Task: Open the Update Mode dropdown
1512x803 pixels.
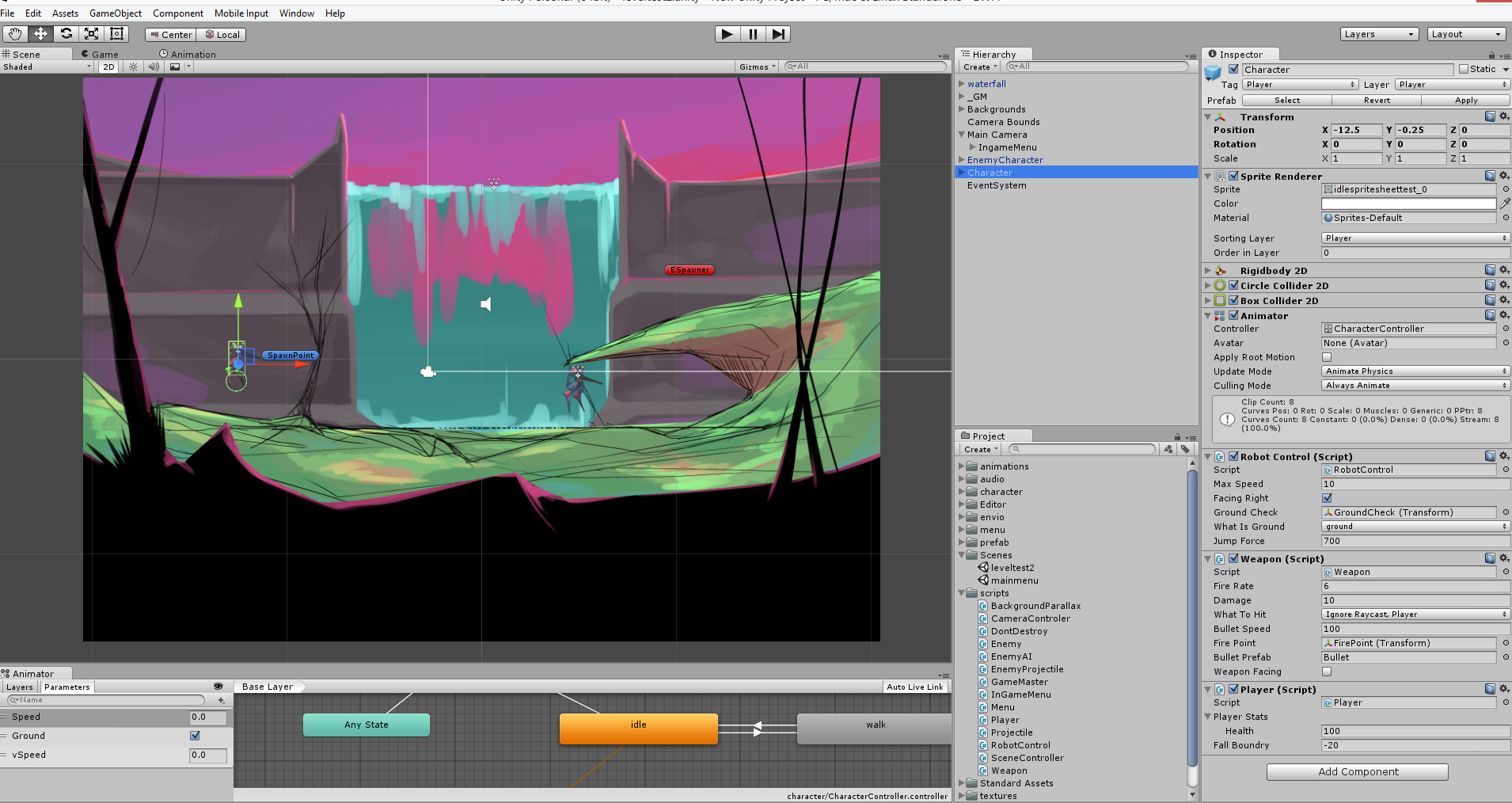Action: click(x=1414, y=371)
